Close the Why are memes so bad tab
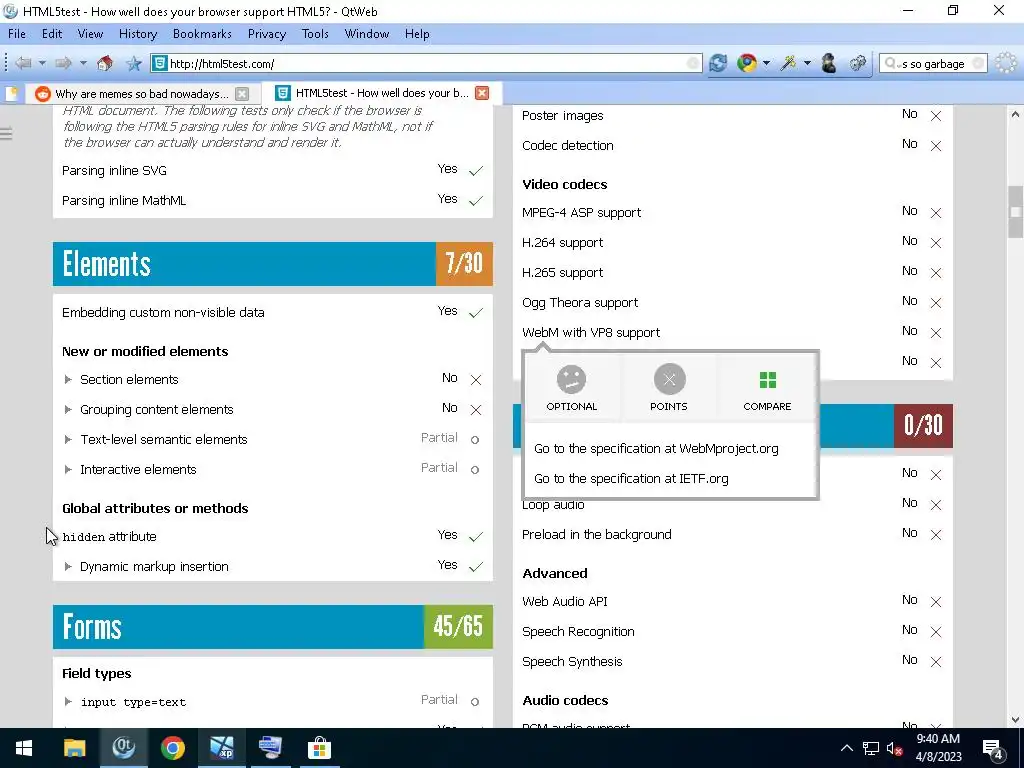1024x768 pixels. coord(242,93)
